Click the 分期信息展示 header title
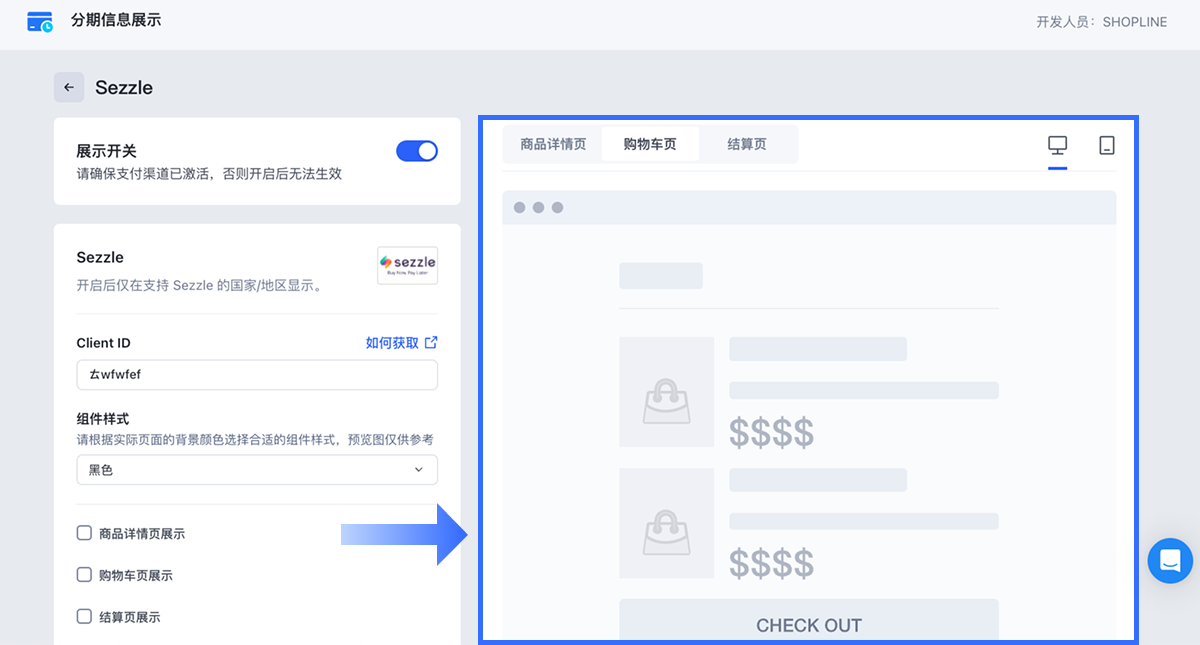1200x645 pixels. click(116, 21)
